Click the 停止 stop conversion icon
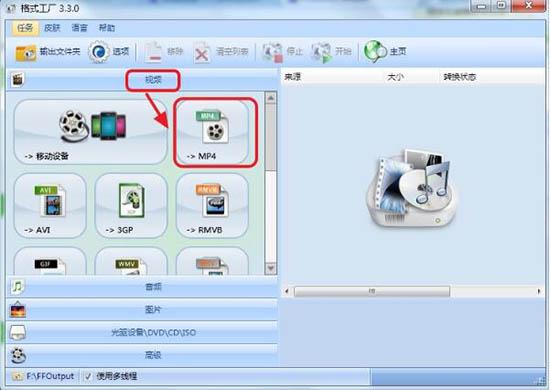 pyautogui.click(x=273, y=53)
